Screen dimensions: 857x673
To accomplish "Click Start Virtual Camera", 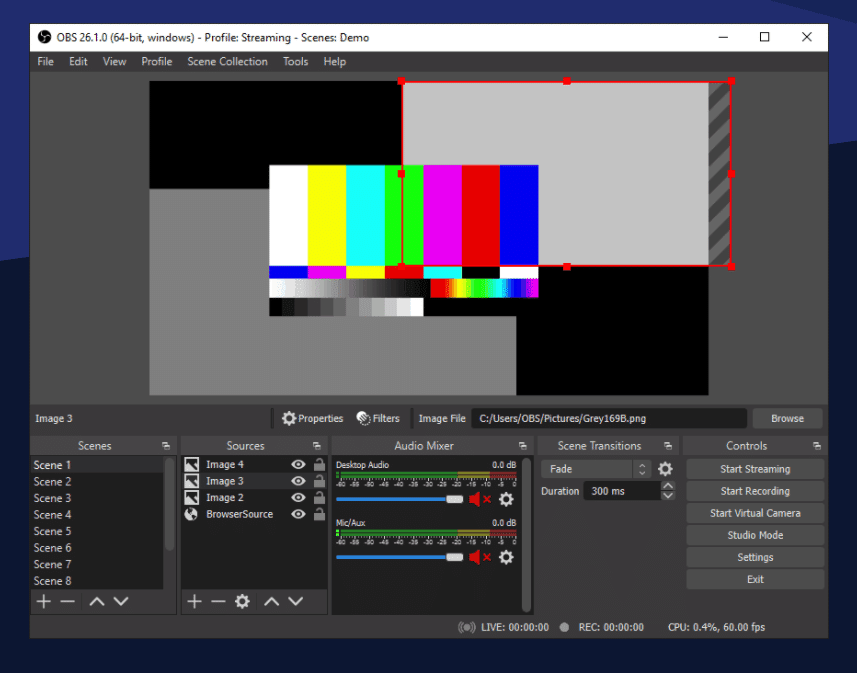I will pos(755,513).
